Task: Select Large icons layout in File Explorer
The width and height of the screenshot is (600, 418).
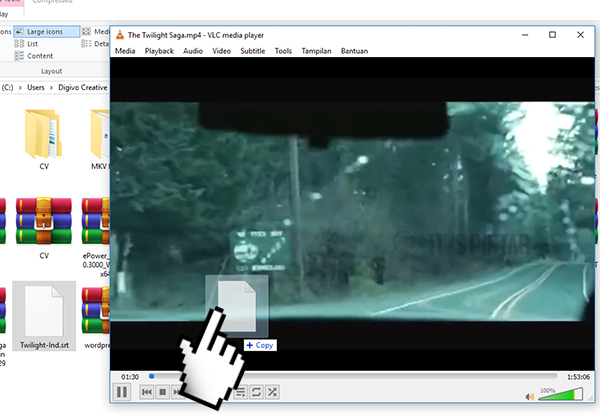Action: 47,32
